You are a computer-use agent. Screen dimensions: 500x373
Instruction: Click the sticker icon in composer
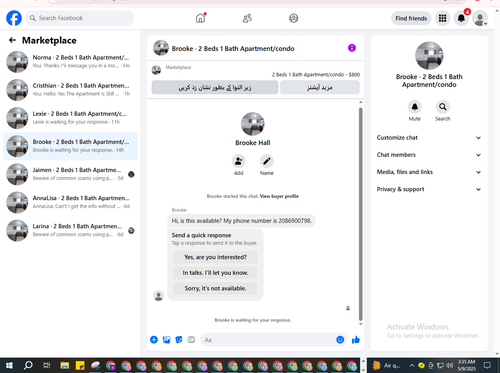[x=179, y=340]
